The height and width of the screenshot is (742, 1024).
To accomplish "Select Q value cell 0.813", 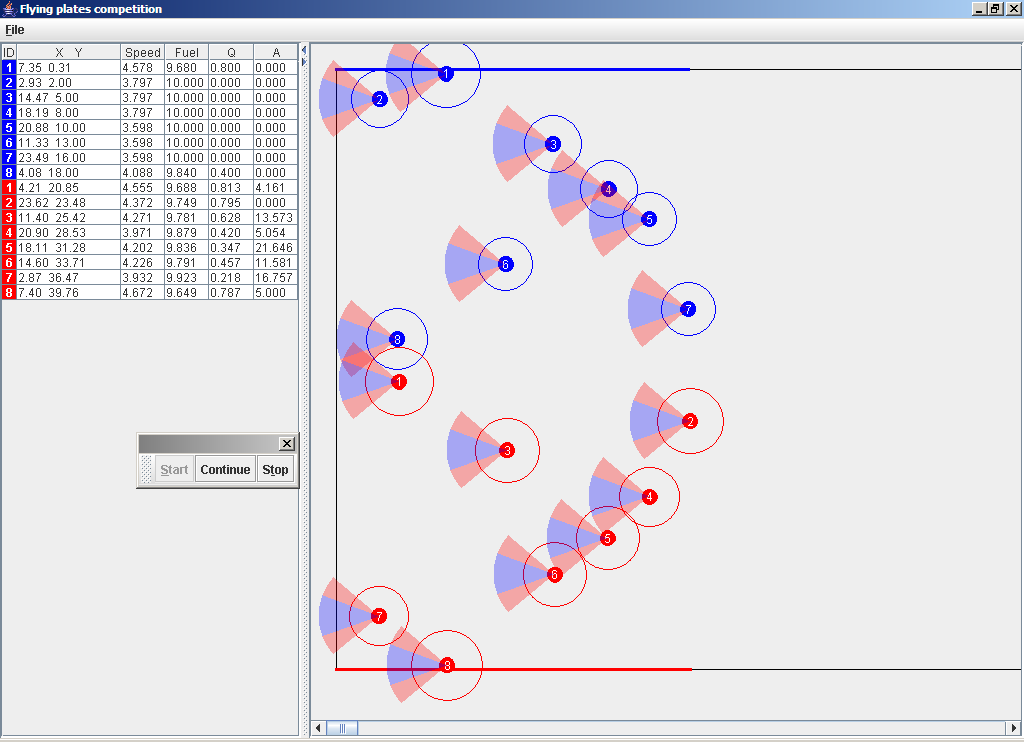I will tap(231, 187).
